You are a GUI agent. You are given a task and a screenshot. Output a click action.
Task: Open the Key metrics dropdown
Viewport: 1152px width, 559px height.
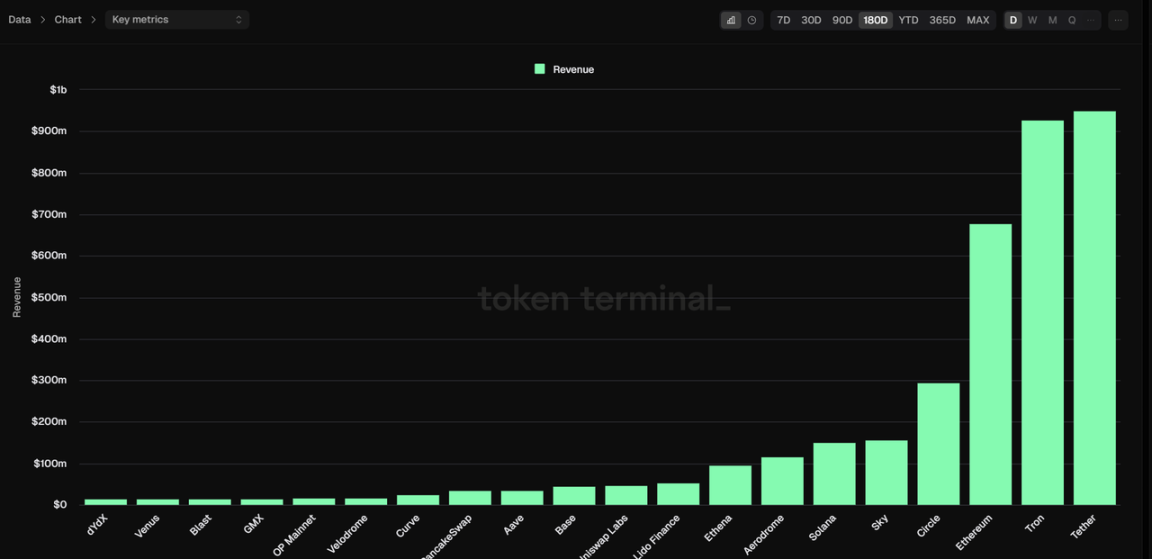point(176,20)
